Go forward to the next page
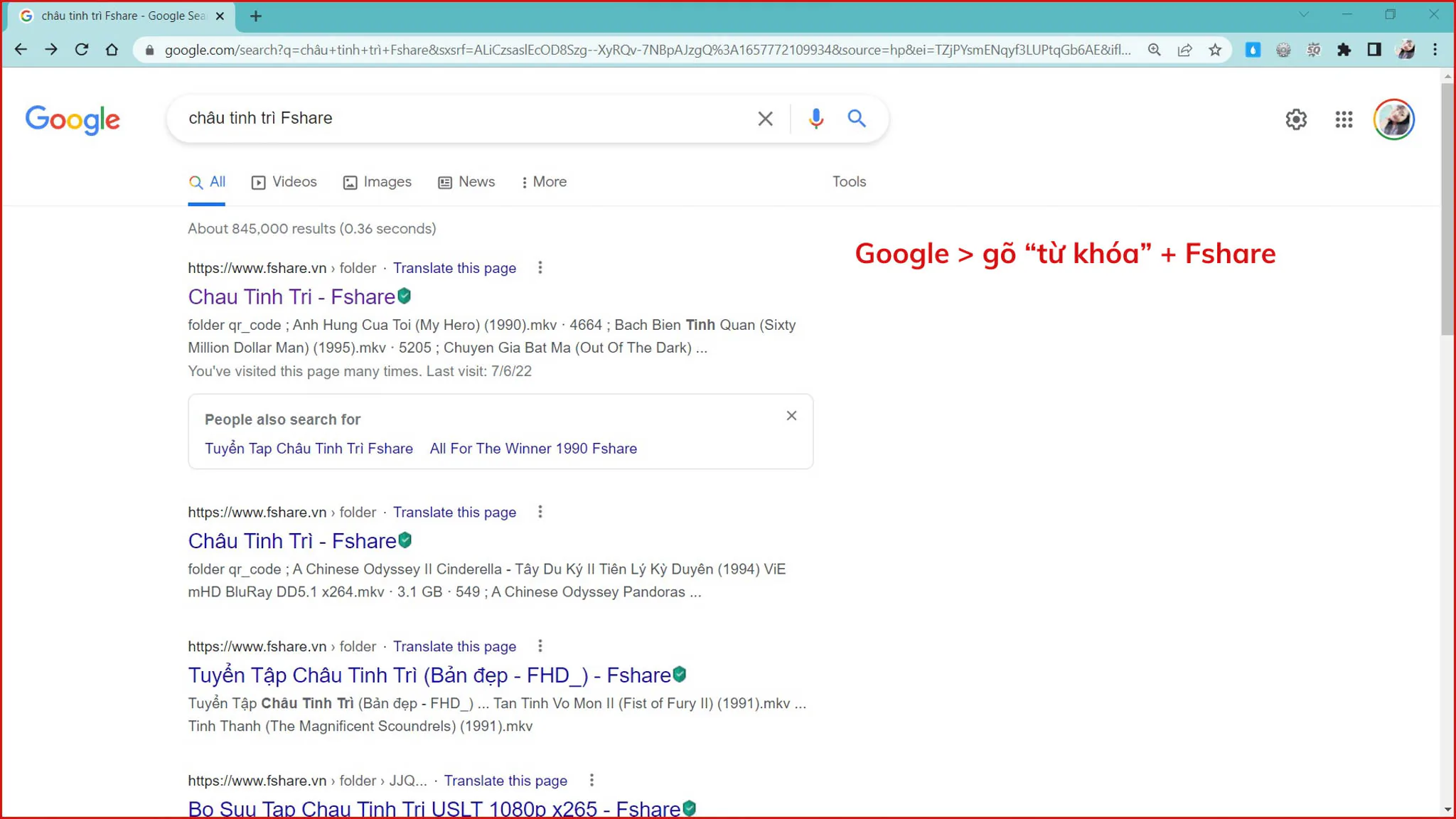 (51, 50)
